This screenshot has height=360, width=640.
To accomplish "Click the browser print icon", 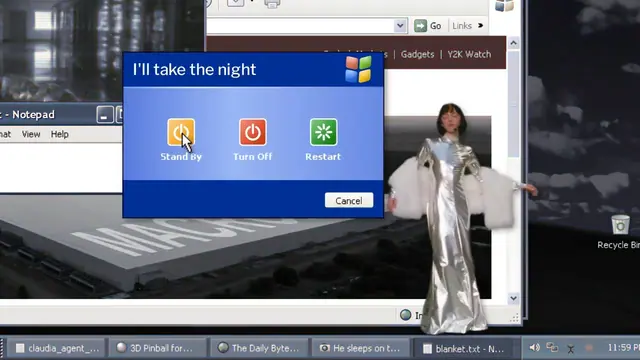I will [272, 4].
